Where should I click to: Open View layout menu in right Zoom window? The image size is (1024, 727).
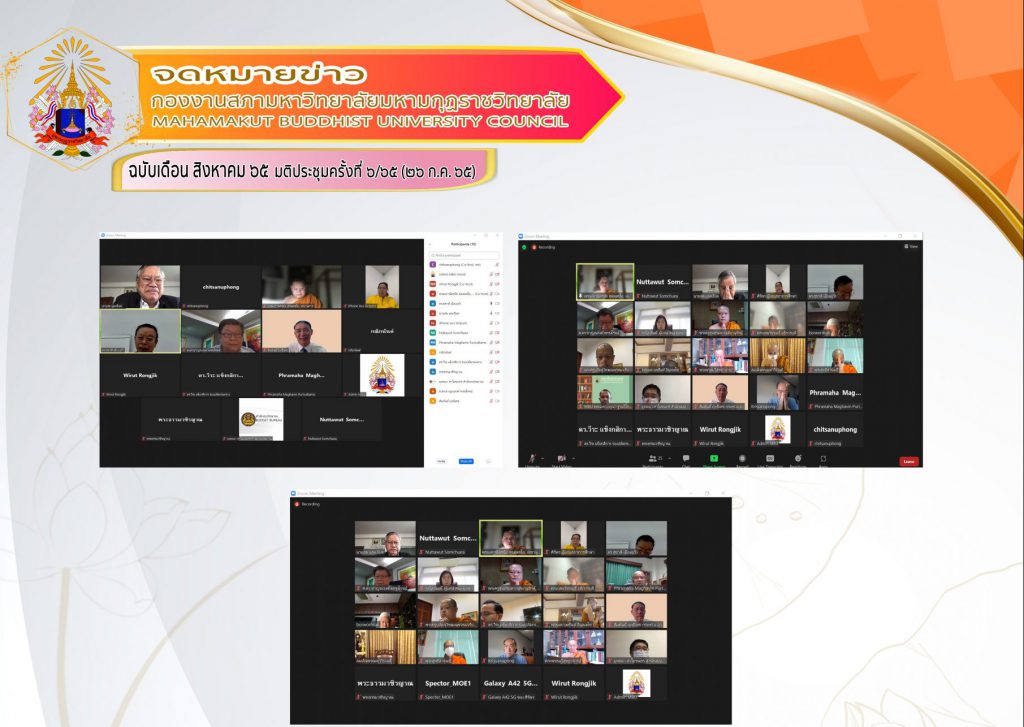911,246
